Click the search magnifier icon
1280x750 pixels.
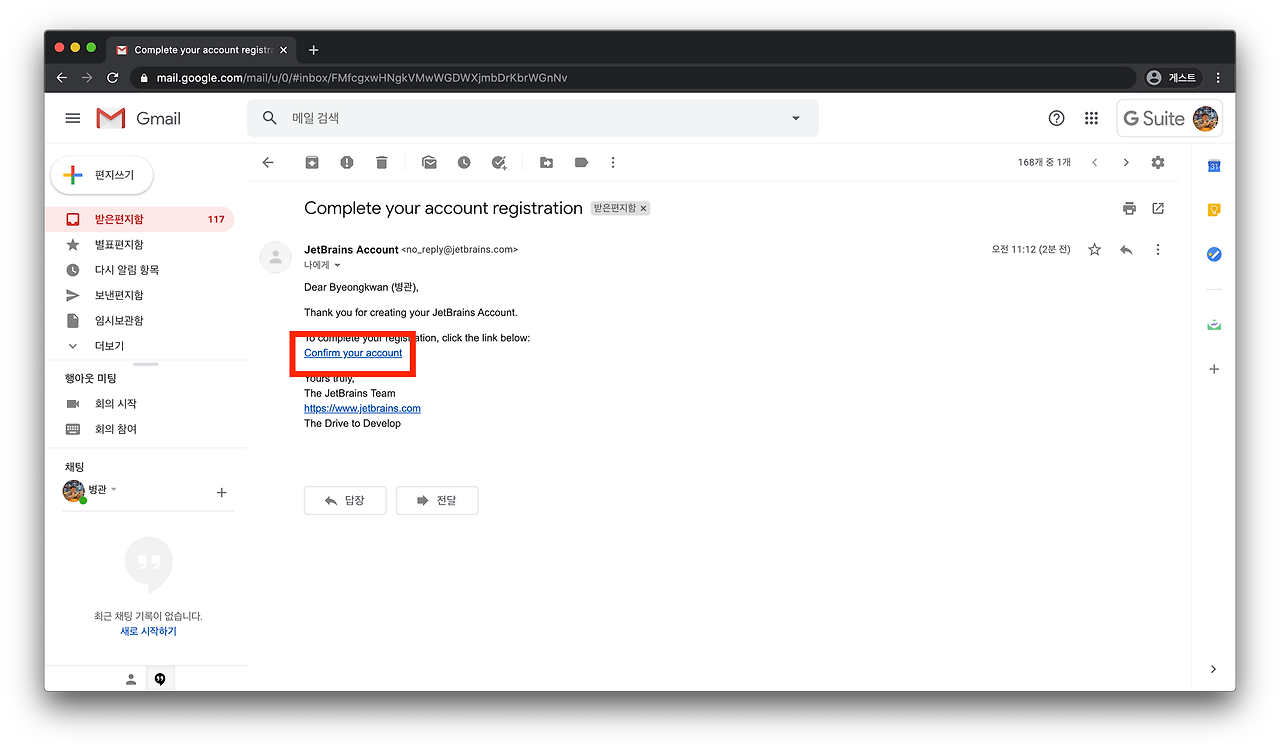point(269,118)
